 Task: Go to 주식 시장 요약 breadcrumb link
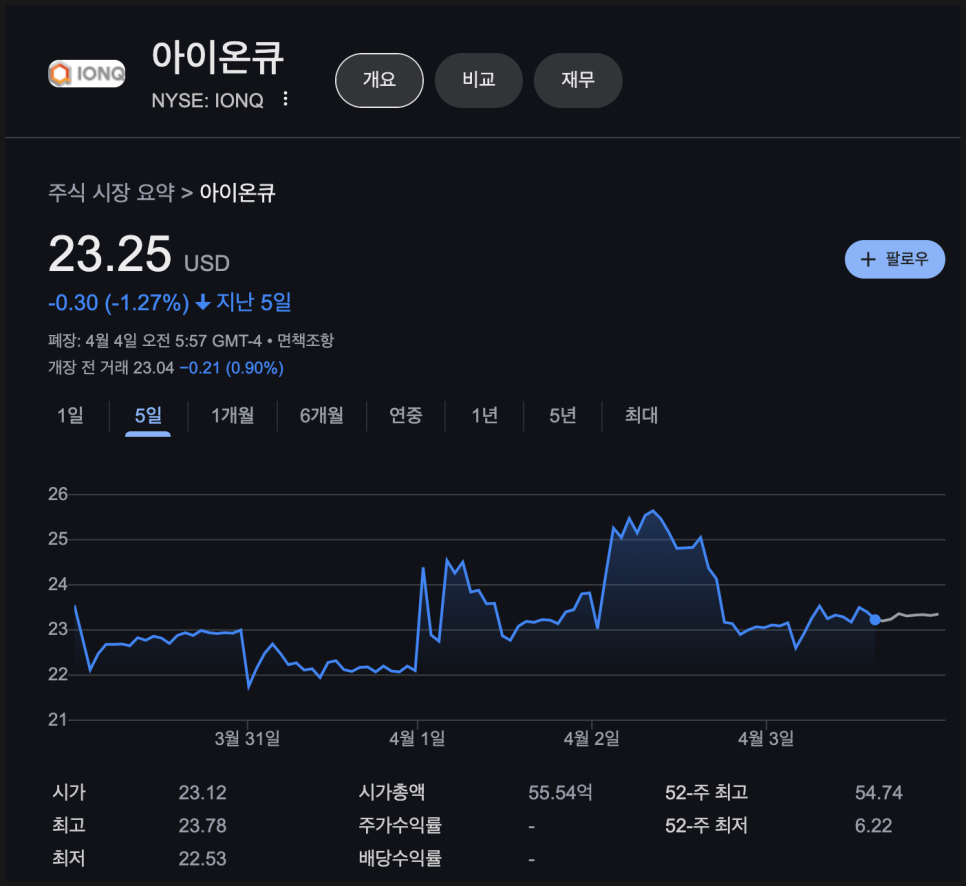pos(112,192)
